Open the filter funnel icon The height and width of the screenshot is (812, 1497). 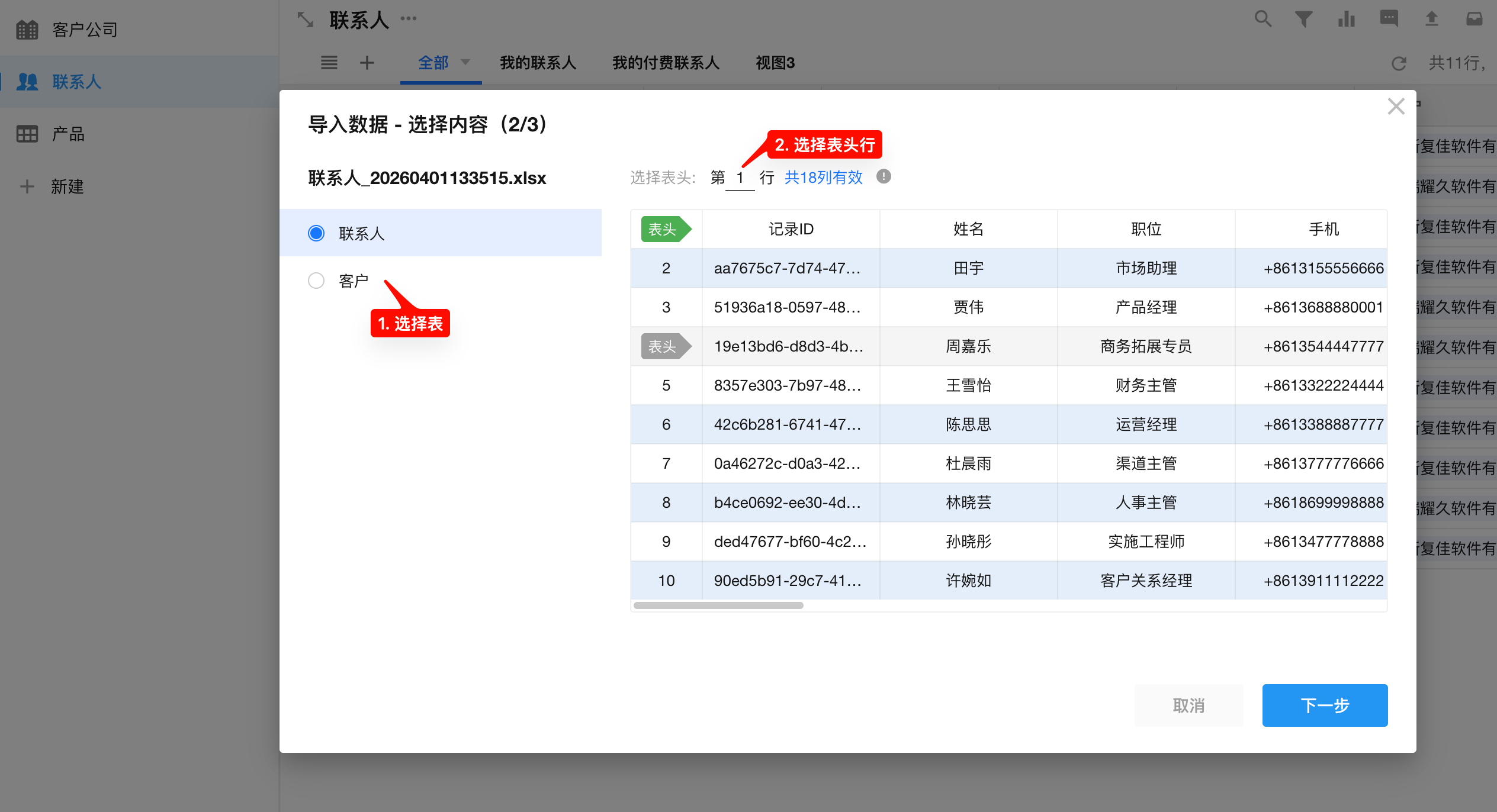tap(1303, 19)
